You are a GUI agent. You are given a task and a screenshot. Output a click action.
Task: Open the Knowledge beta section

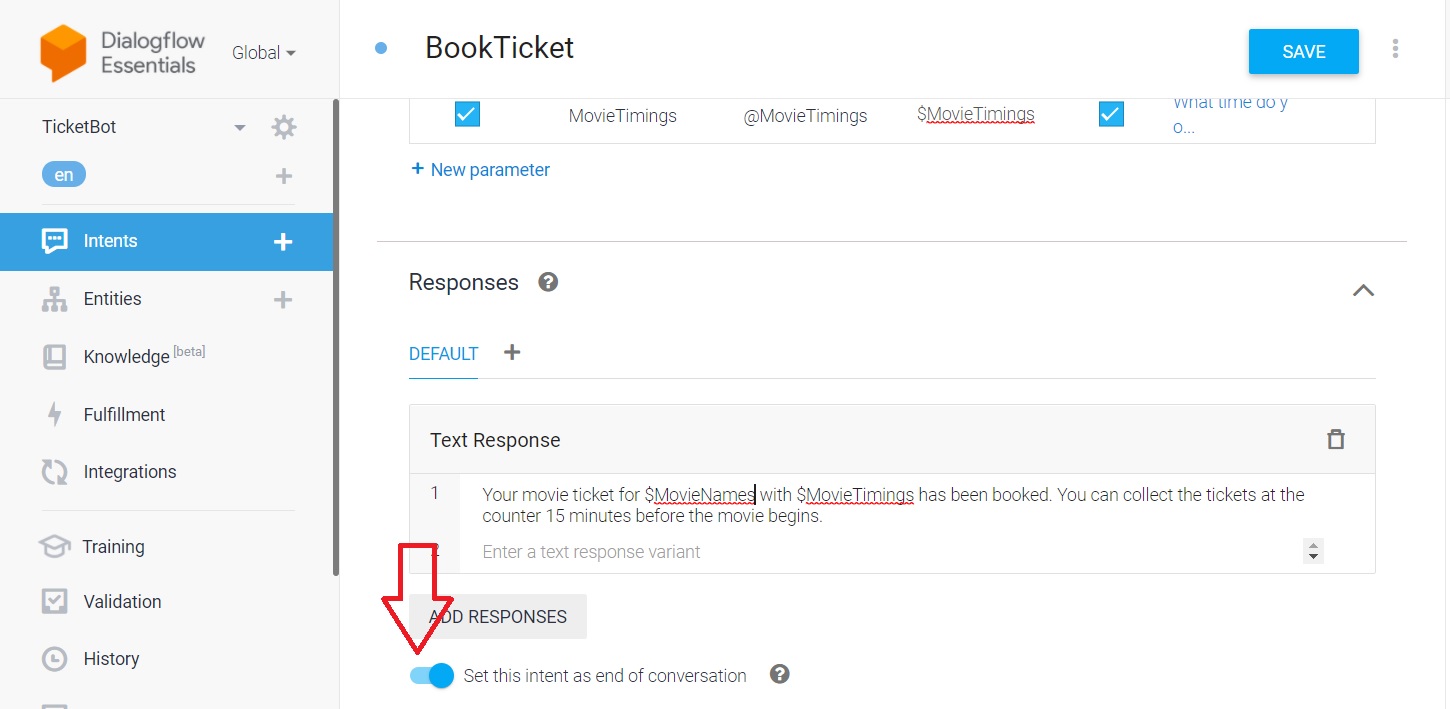(127, 356)
